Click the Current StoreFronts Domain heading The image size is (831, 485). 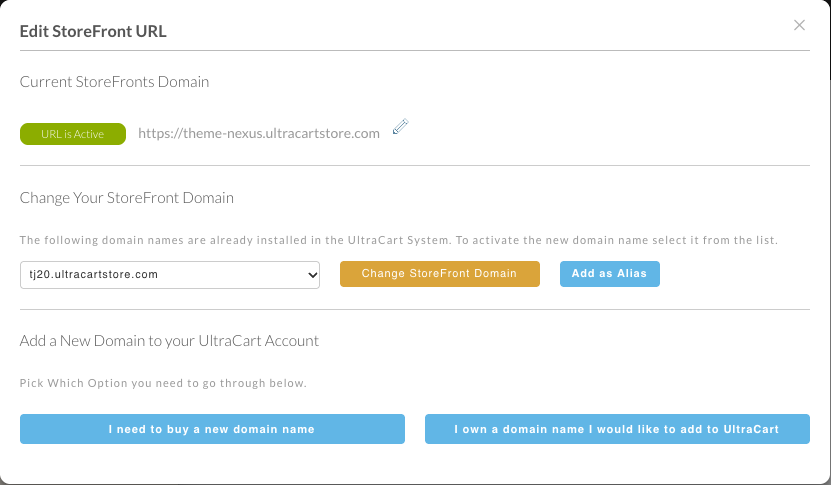[x=114, y=82]
